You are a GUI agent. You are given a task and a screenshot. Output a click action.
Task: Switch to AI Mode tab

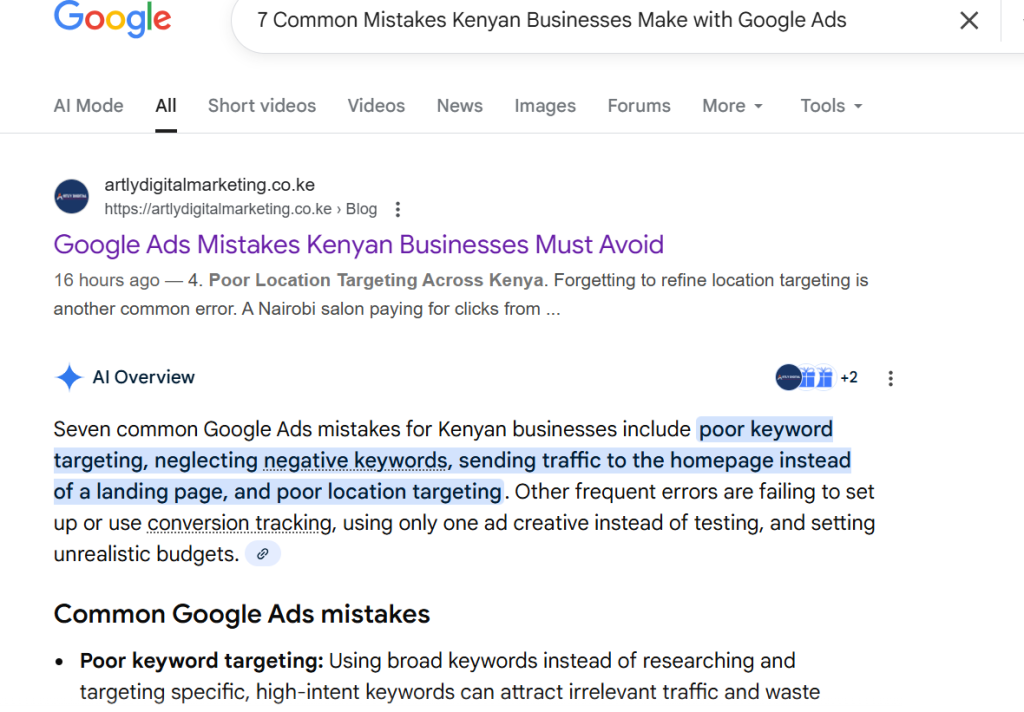pos(88,106)
